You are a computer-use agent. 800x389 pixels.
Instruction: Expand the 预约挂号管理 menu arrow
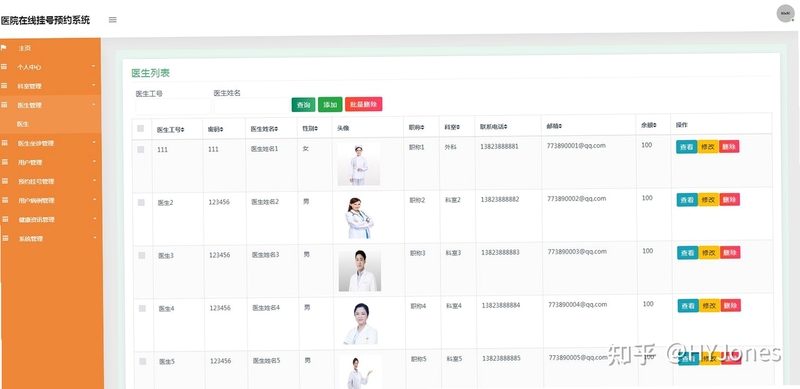94,180
